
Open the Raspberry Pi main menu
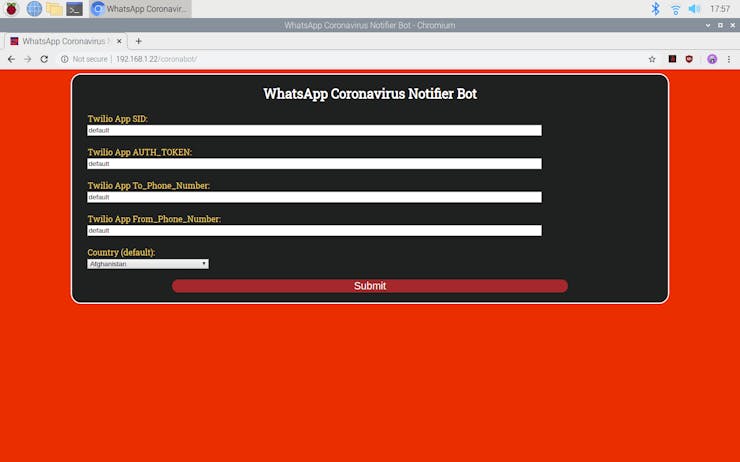click(11, 8)
